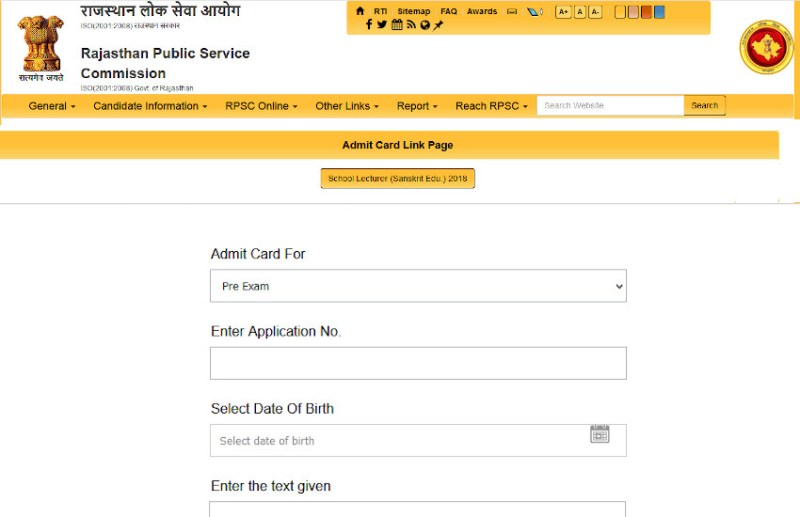This screenshot has width=800, height=517.
Task: Open the Sitemap link
Action: (x=414, y=11)
